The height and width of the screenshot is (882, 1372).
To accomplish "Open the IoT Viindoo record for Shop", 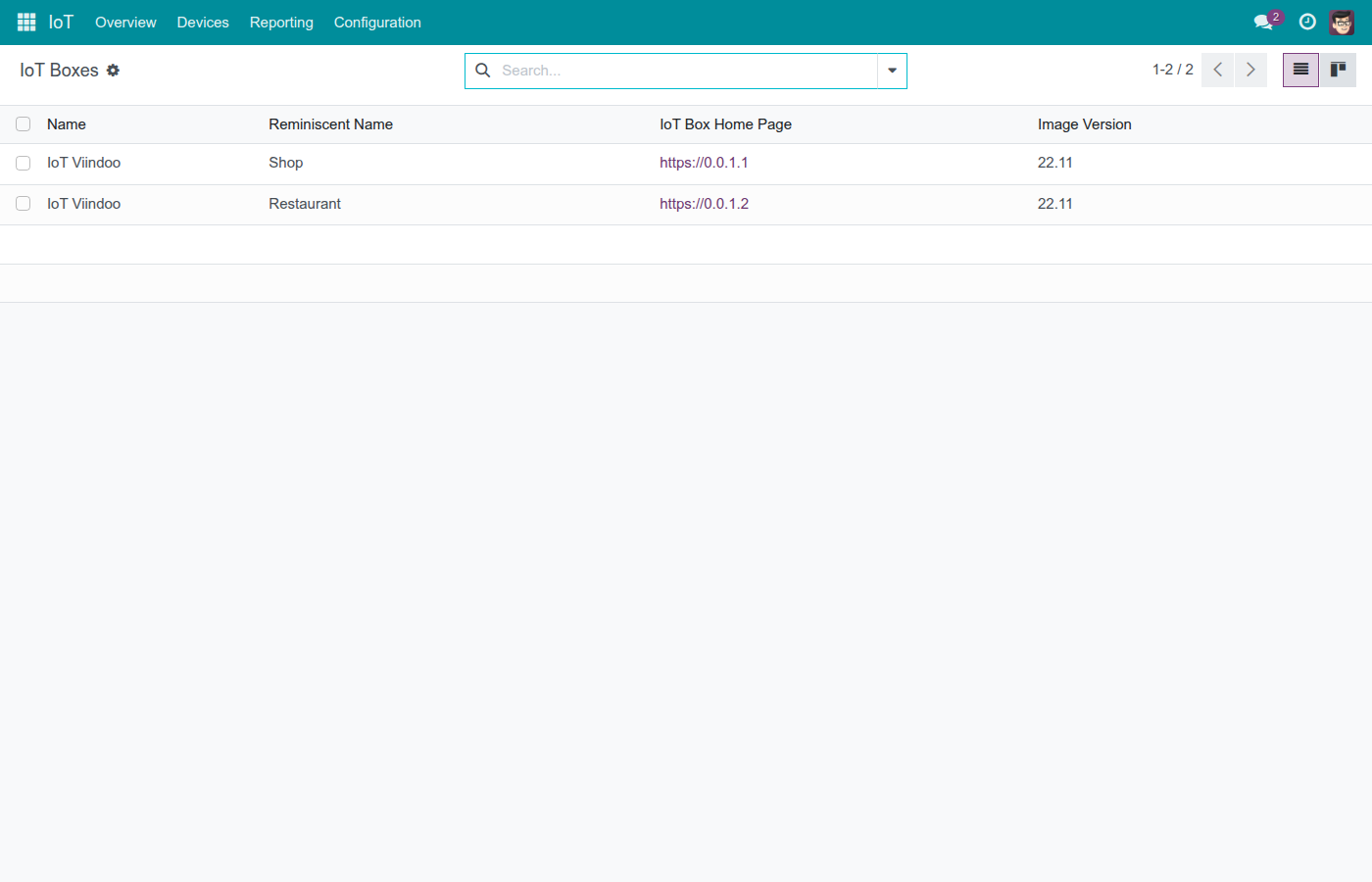I will point(83,163).
